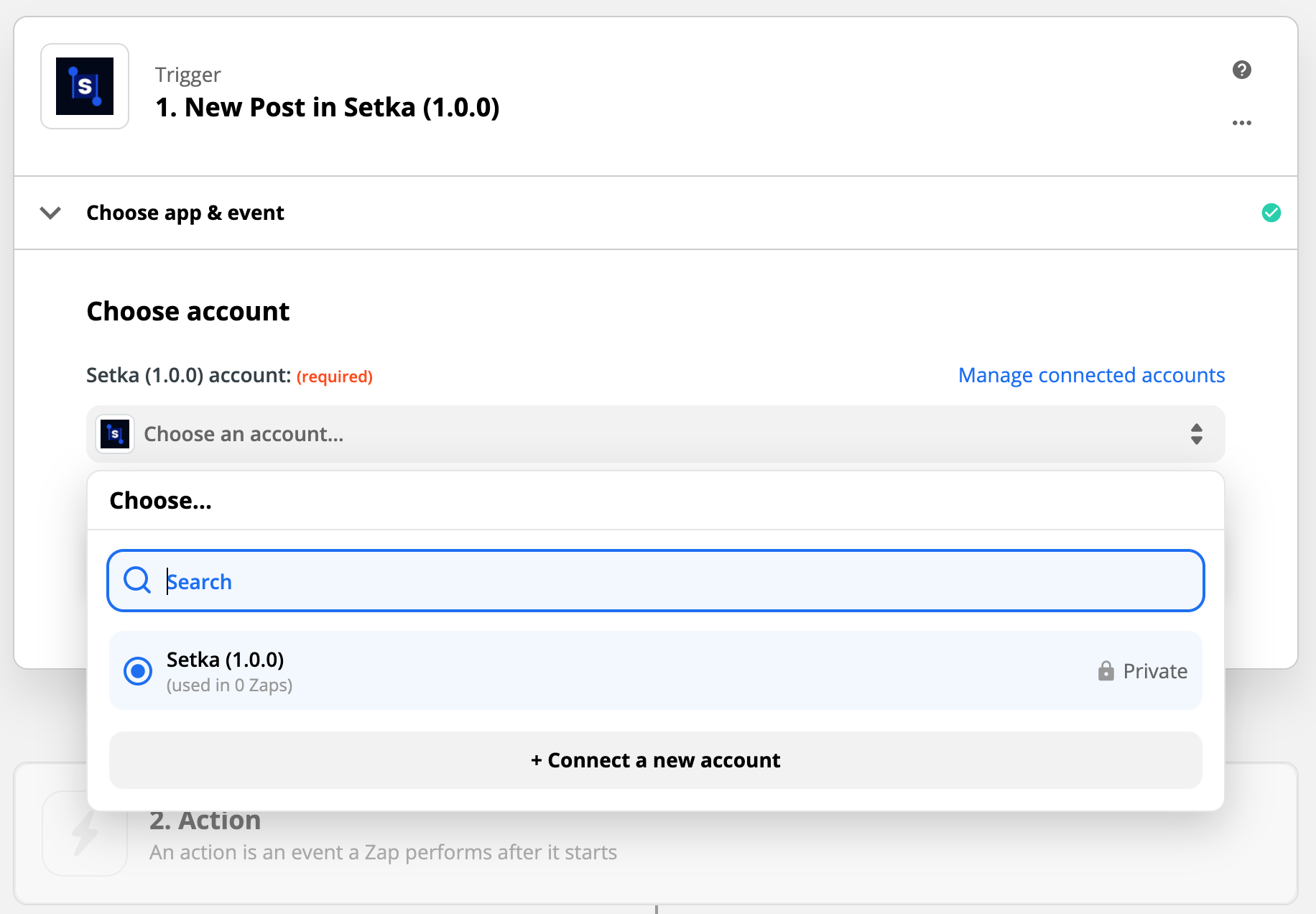The width and height of the screenshot is (1316, 914).
Task: Click the 'Choose account' heading
Action: click(x=188, y=311)
